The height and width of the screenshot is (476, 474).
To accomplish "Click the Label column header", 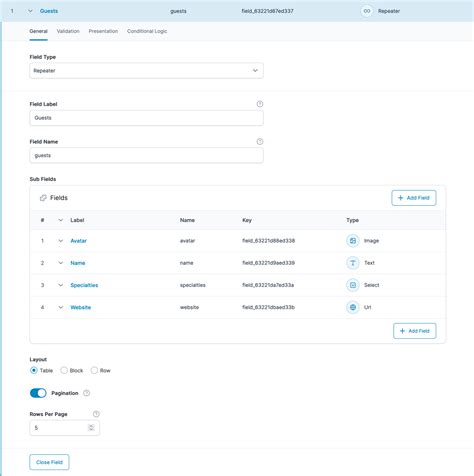I will [77, 220].
